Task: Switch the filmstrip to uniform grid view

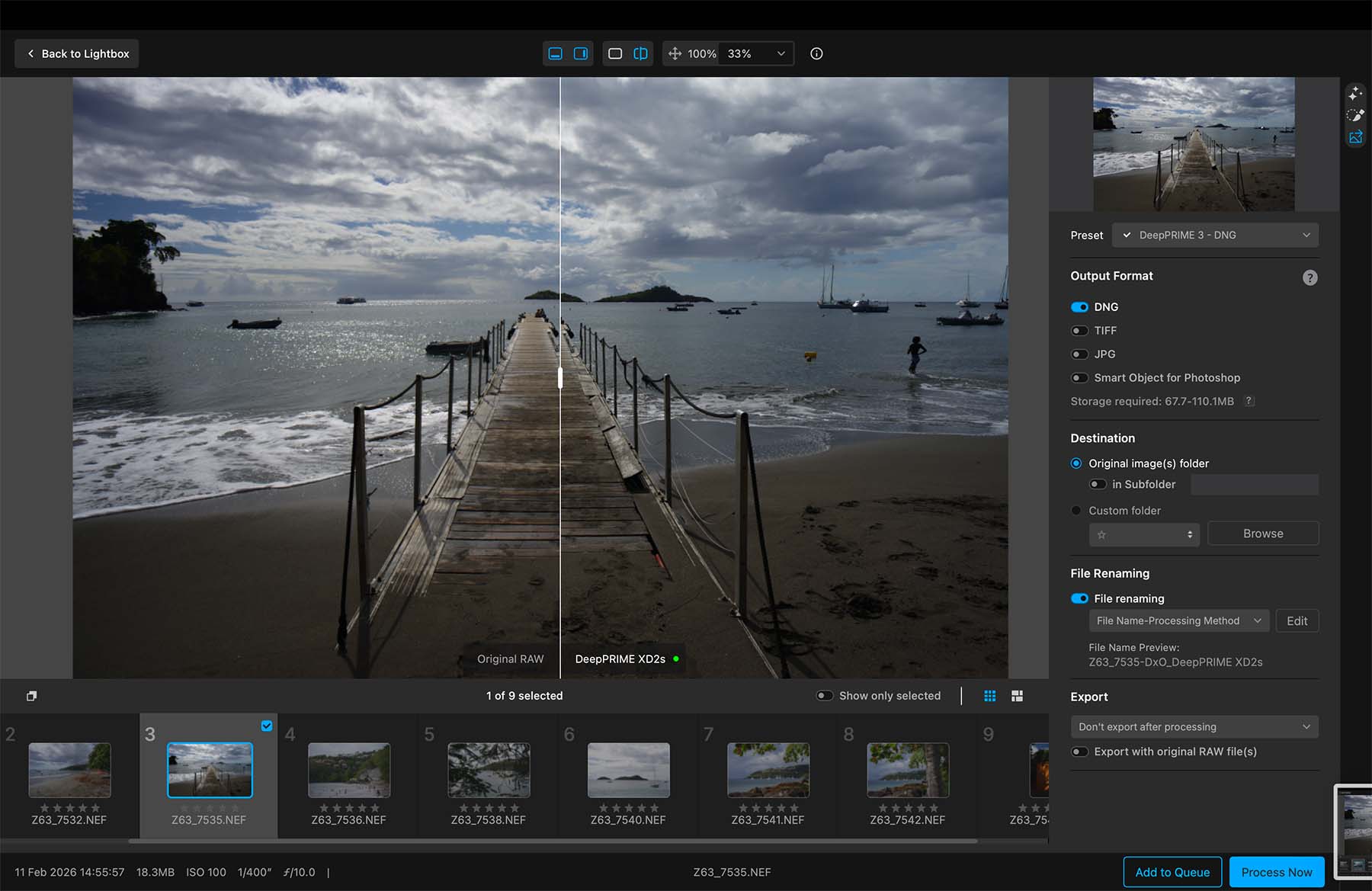Action: click(x=990, y=696)
